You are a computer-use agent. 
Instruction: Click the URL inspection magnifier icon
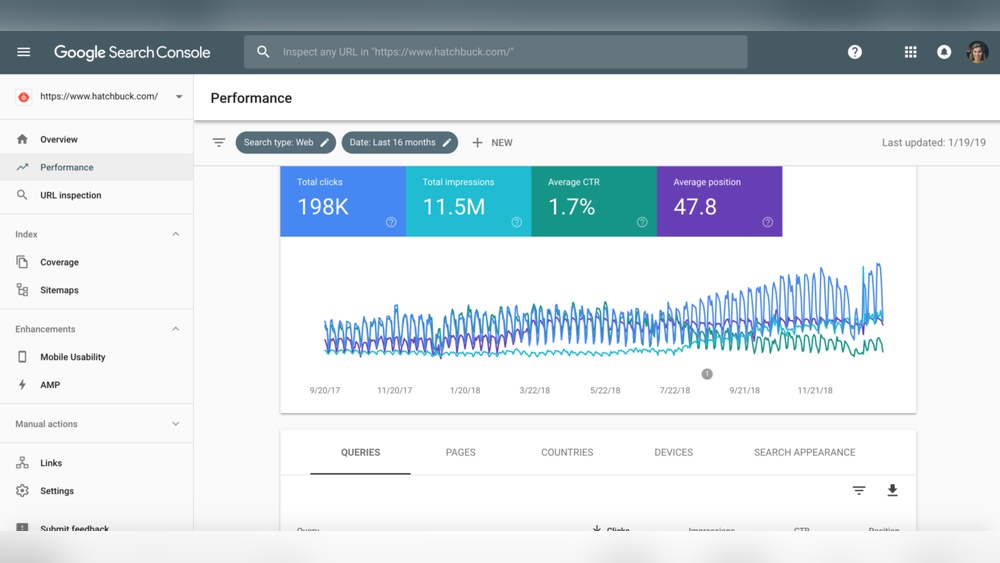click(x=22, y=195)
